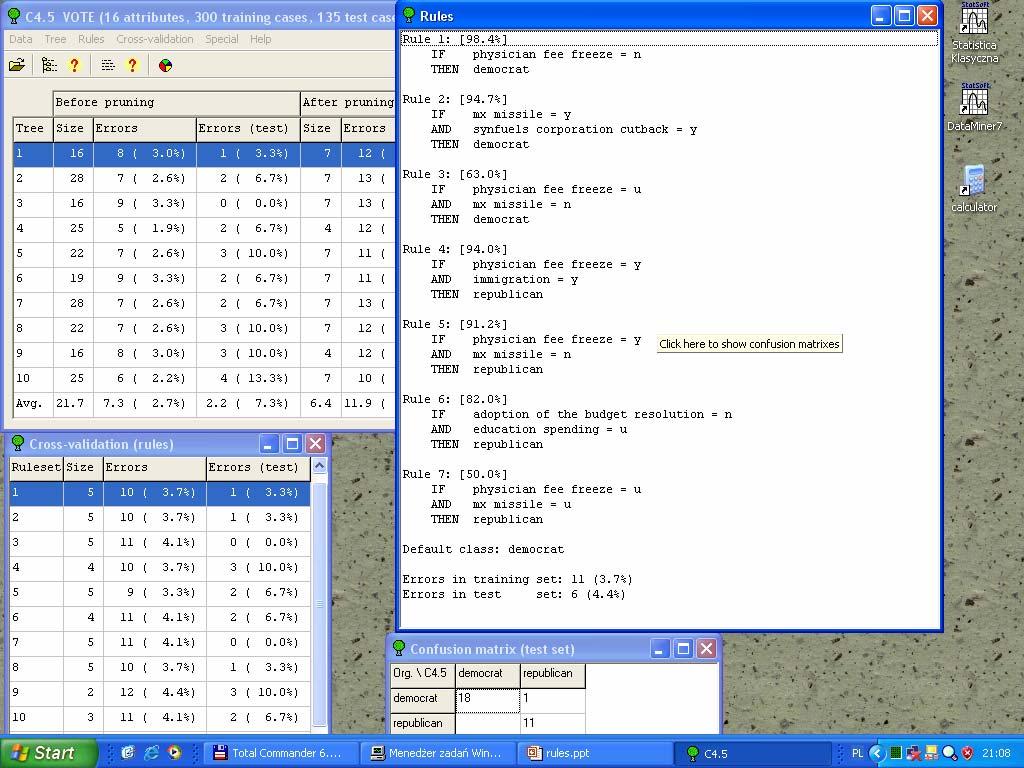Click the first quick launch icon after Start
The image size is (1024, 768).
click(x=128, y=752)
